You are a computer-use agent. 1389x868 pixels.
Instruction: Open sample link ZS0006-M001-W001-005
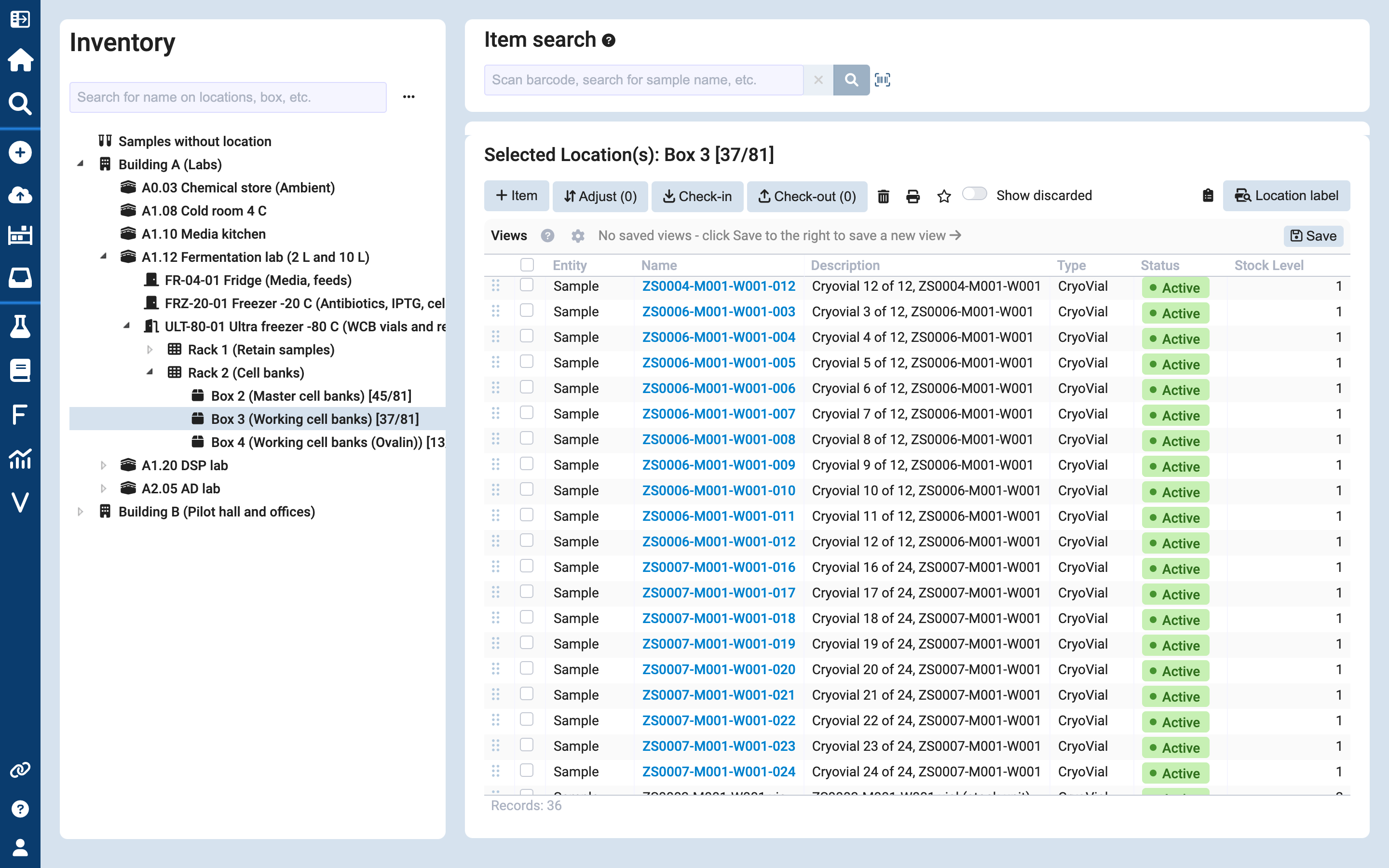pyautogui.click(x=719, y=363)
